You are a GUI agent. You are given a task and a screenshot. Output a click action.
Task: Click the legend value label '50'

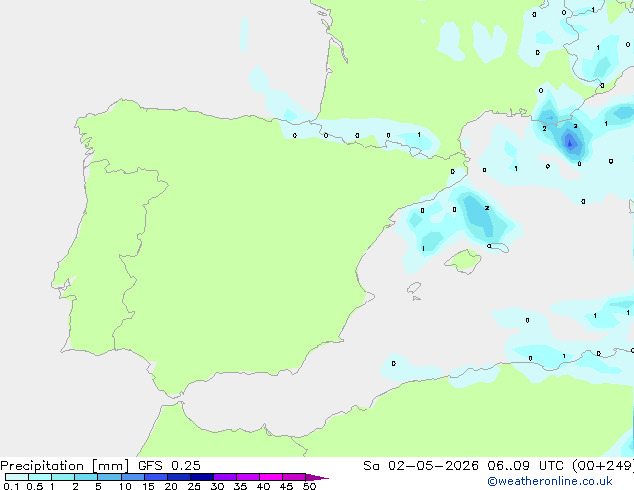tap(309, 486)
